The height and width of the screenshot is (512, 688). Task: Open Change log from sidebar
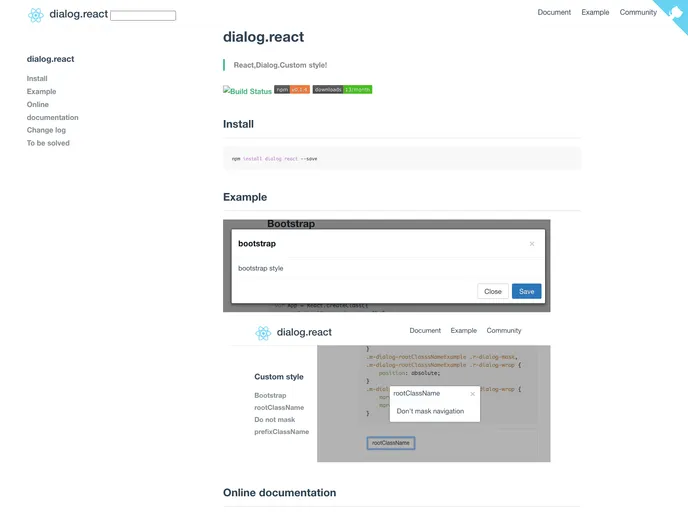click(x=47, y=130)
